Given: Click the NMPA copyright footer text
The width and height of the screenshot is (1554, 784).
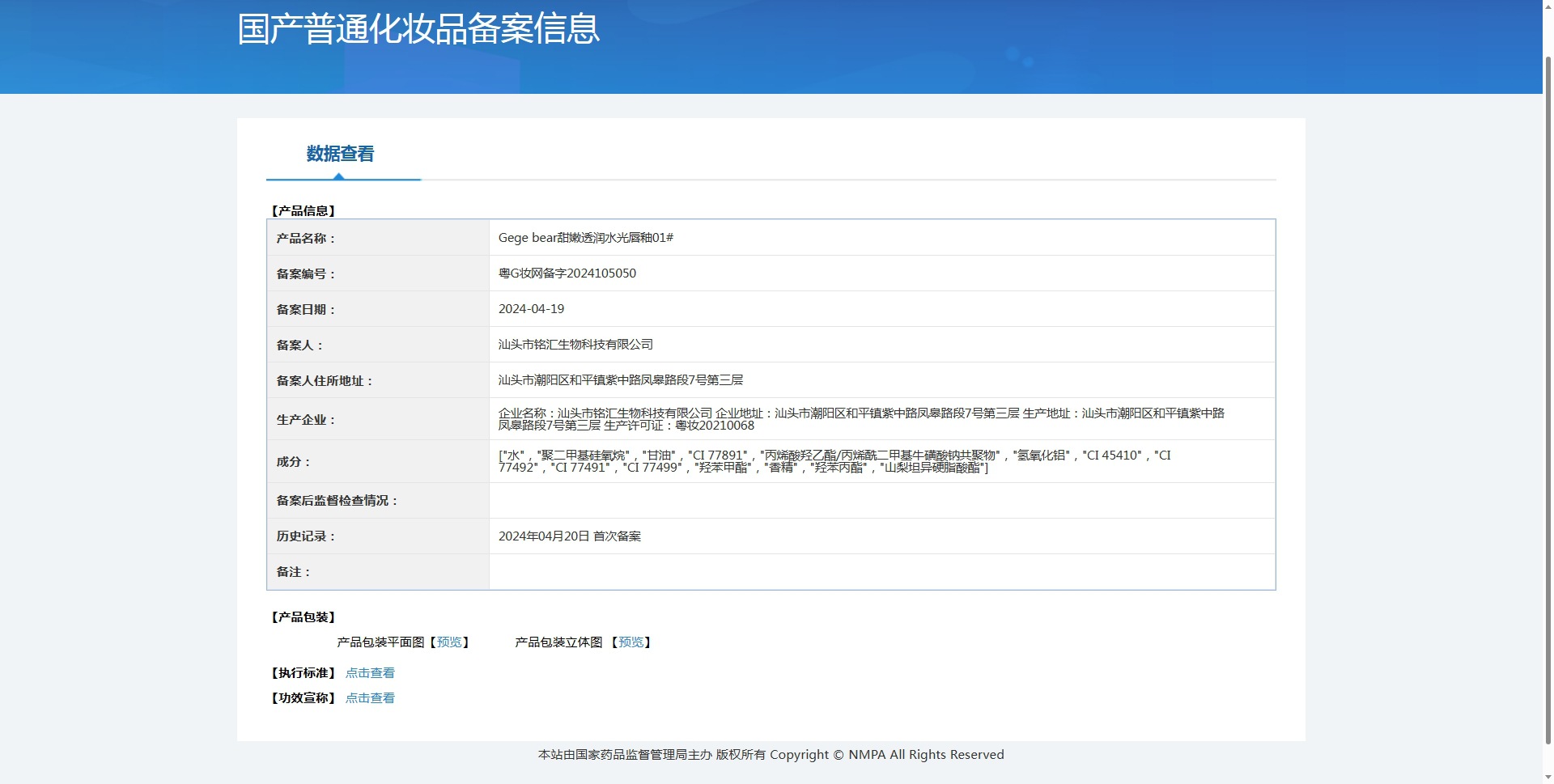Looking at the screenshot, I should (771, 755).
